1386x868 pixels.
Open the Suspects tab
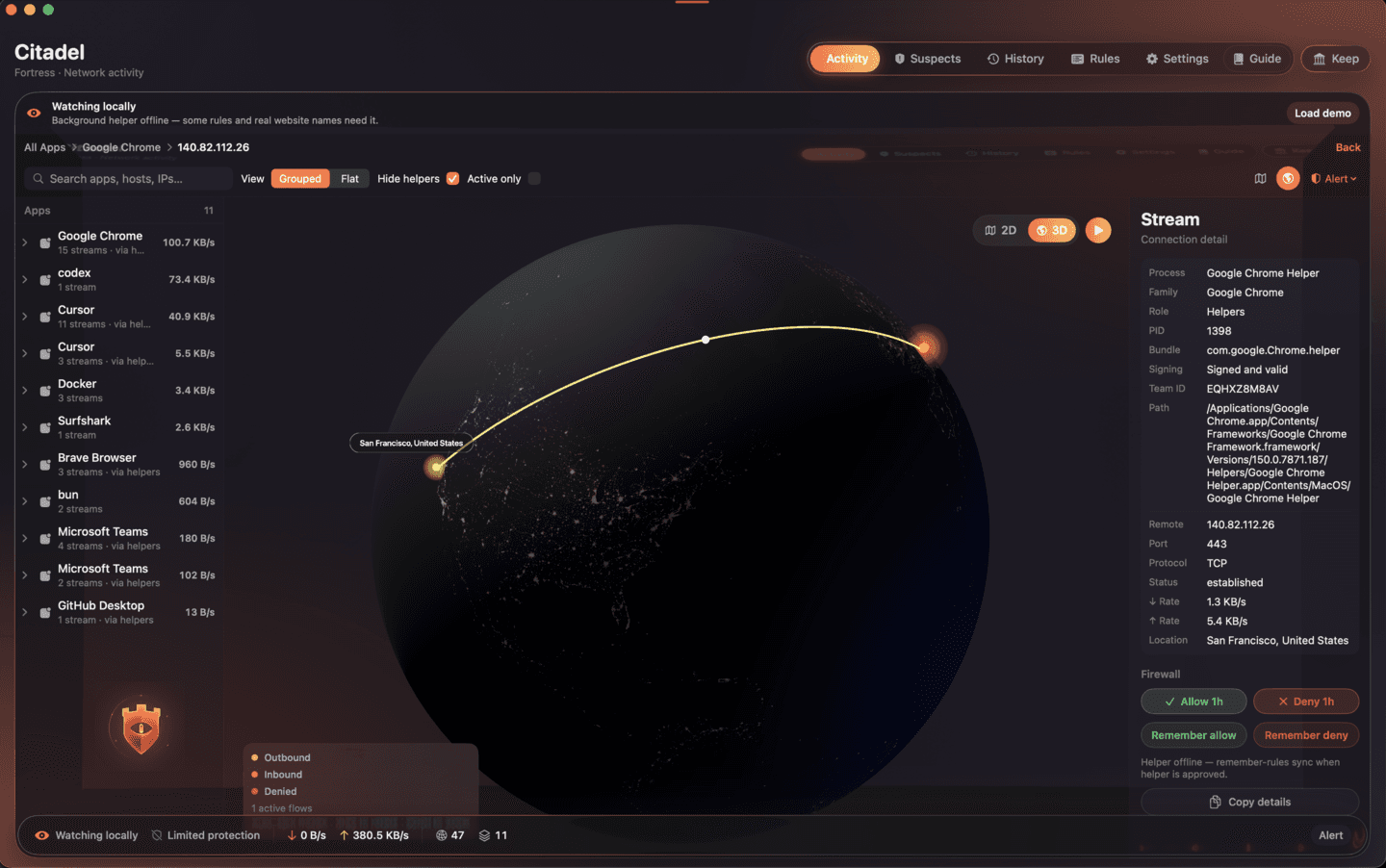point(928,59)
